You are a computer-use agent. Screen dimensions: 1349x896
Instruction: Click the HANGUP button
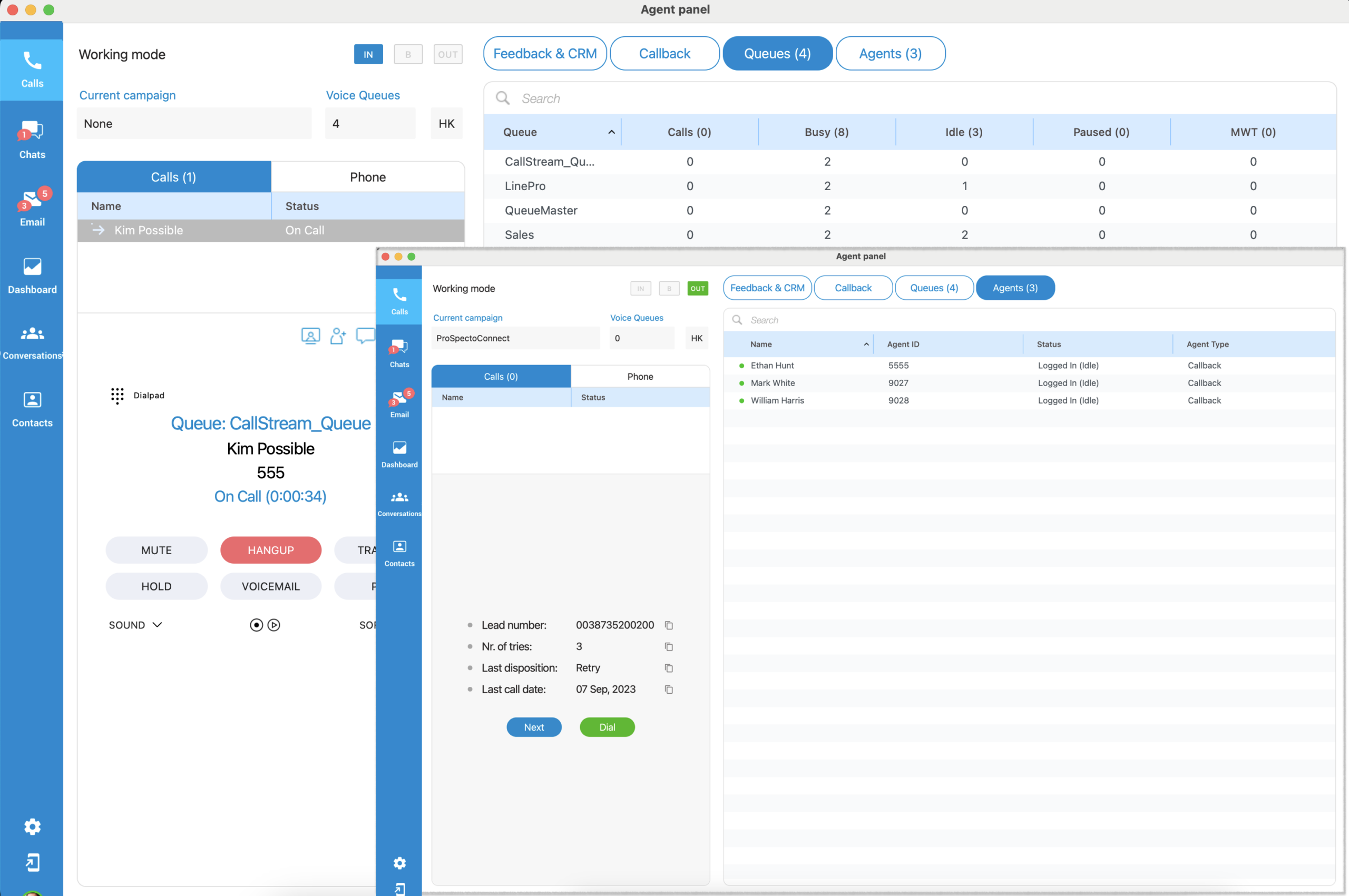coord(270,550)
